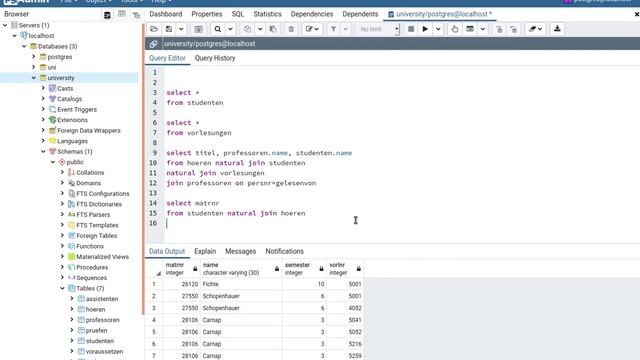Select the localhost server node
Screen dimensions: 640x360
[41, 36]
